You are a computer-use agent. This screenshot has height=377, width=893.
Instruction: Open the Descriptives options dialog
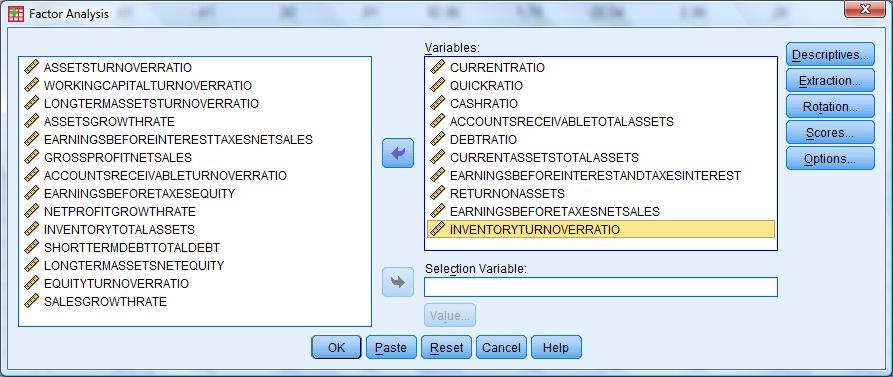(x=830, y=55)
